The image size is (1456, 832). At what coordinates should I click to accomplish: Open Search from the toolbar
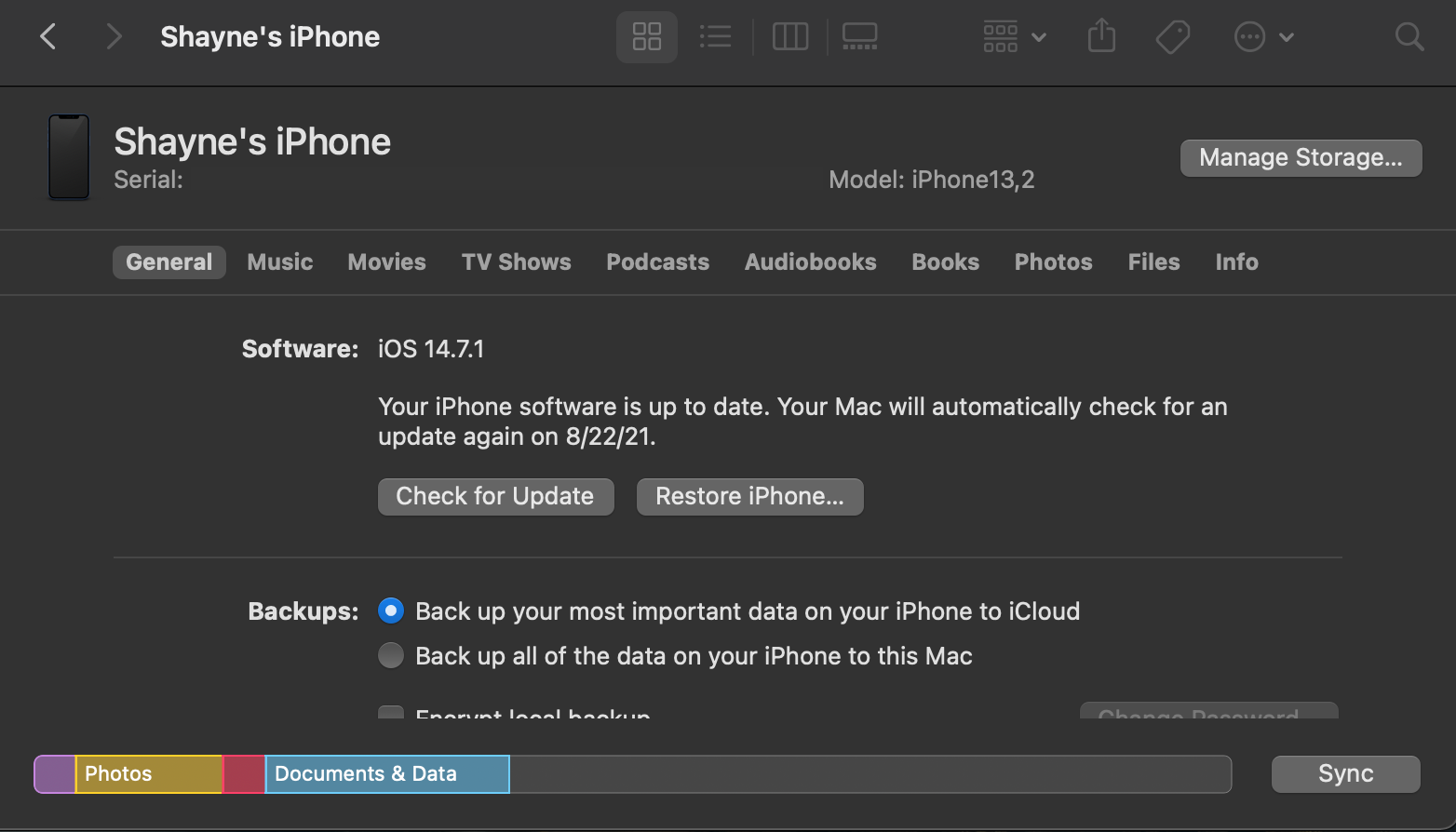pyautogui.click(x=1409, y=36)
